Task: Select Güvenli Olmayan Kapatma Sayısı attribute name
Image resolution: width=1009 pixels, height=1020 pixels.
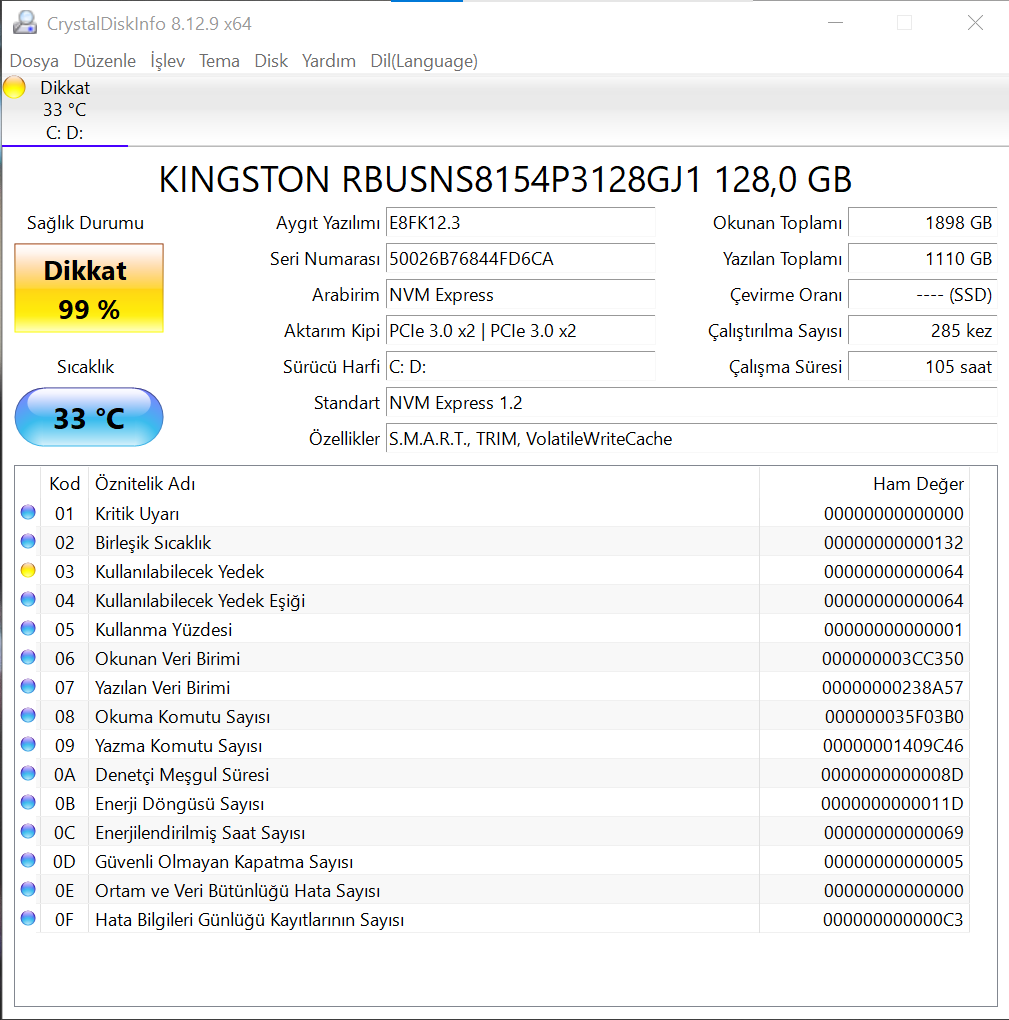Action: (224, 862)
